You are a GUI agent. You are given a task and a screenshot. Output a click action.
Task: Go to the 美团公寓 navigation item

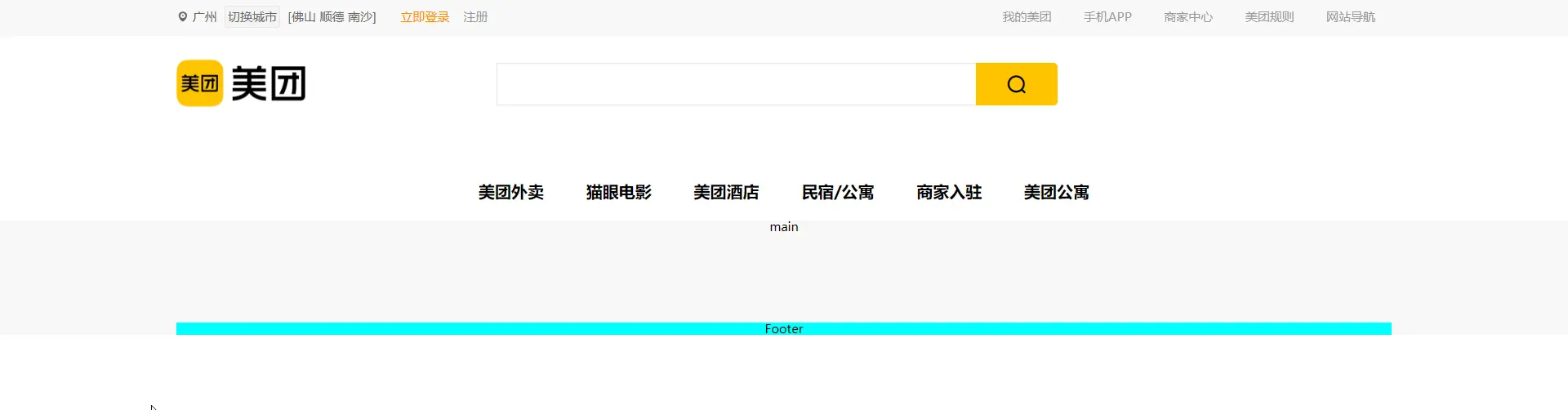tap(1057, 192)
